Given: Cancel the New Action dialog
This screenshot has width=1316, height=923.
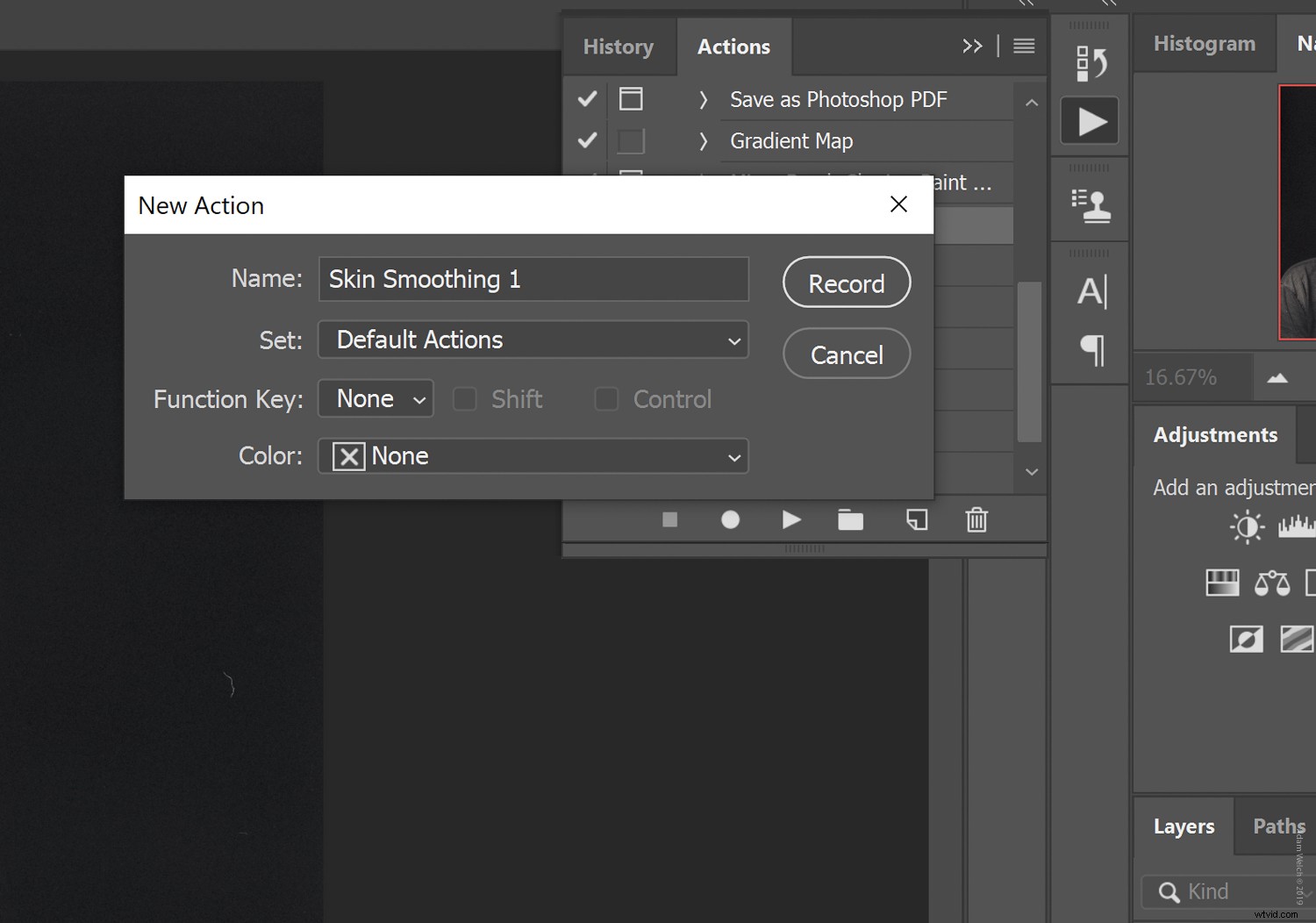Looking at the screenshot, I should click(x=846, y=354).
